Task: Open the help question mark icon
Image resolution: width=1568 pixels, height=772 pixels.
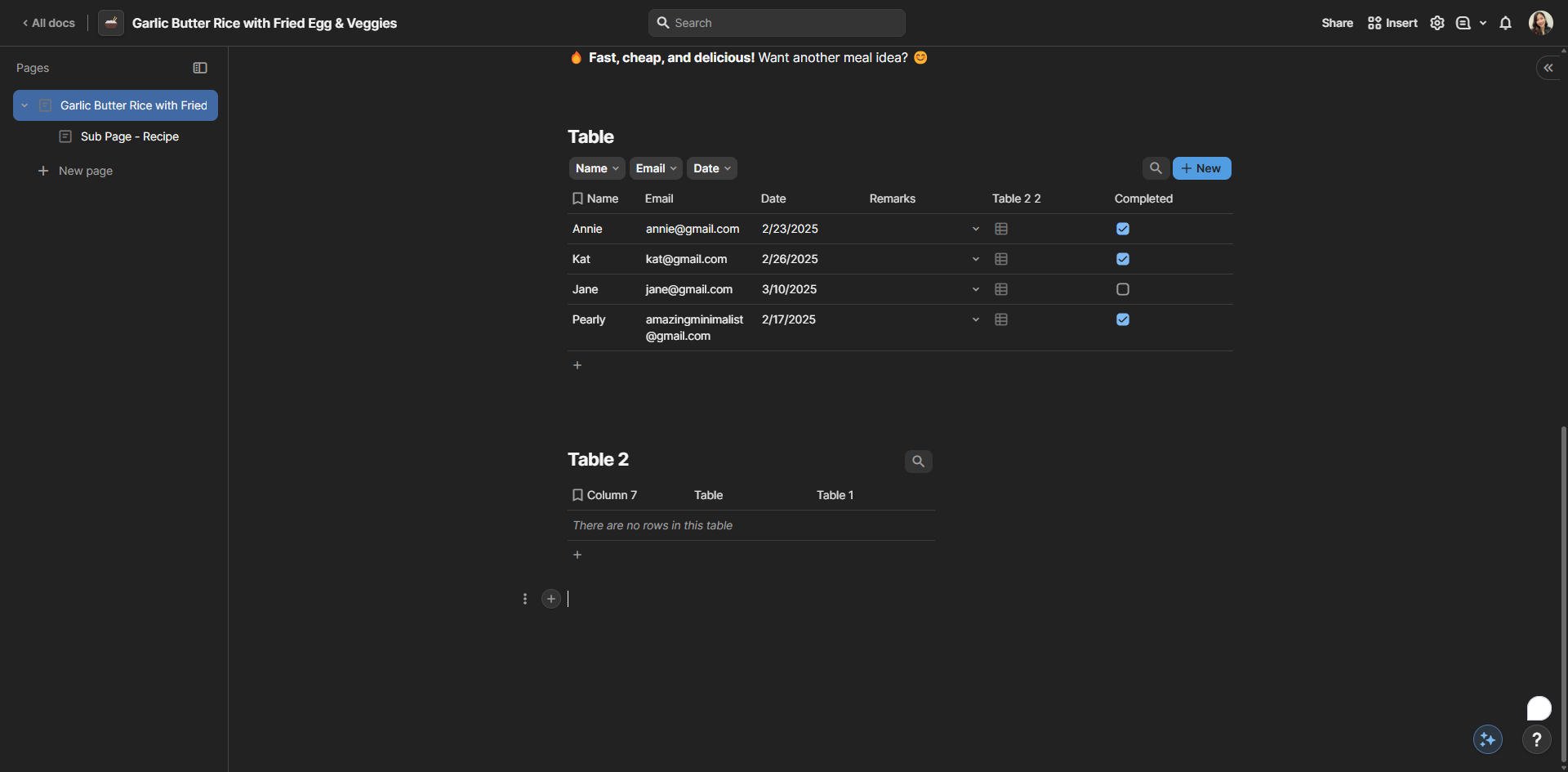Action: 1536,739
